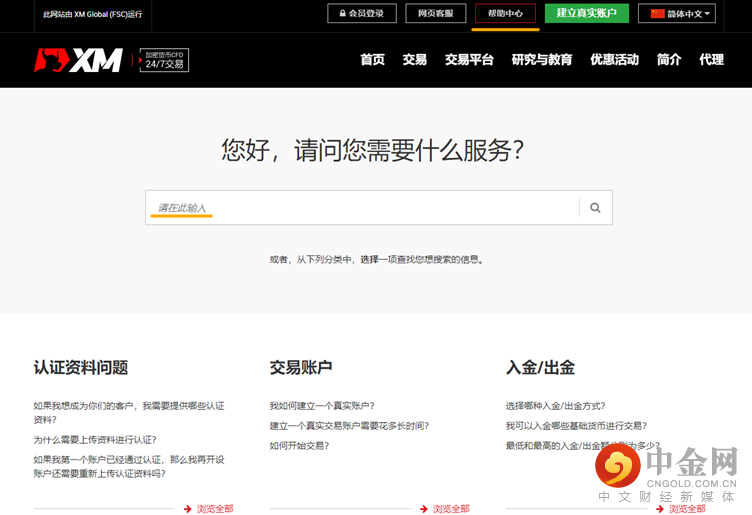
Task: Open 如何开始交易 question
Action: tap(299, 446)
